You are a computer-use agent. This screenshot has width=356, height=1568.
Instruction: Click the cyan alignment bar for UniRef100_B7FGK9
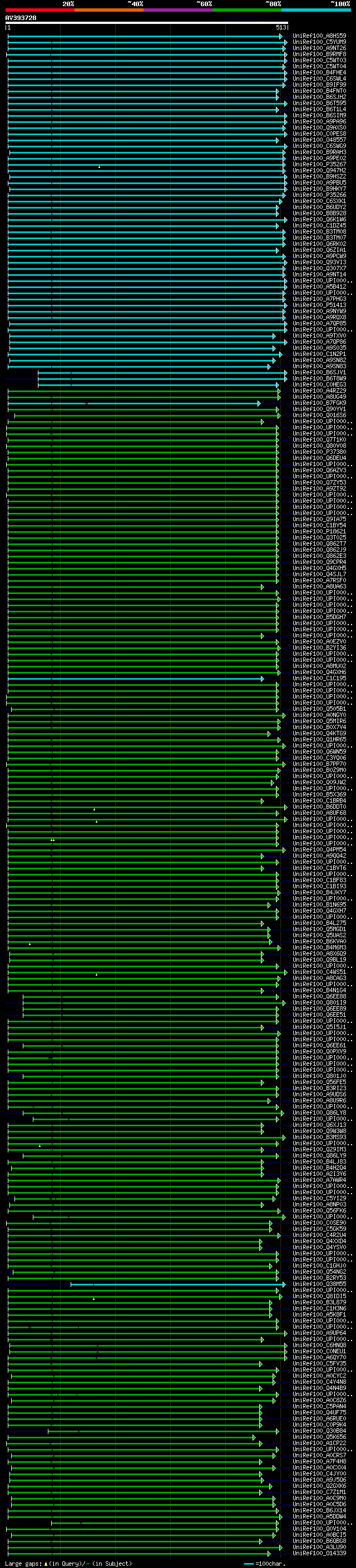[x=134, y=403]
